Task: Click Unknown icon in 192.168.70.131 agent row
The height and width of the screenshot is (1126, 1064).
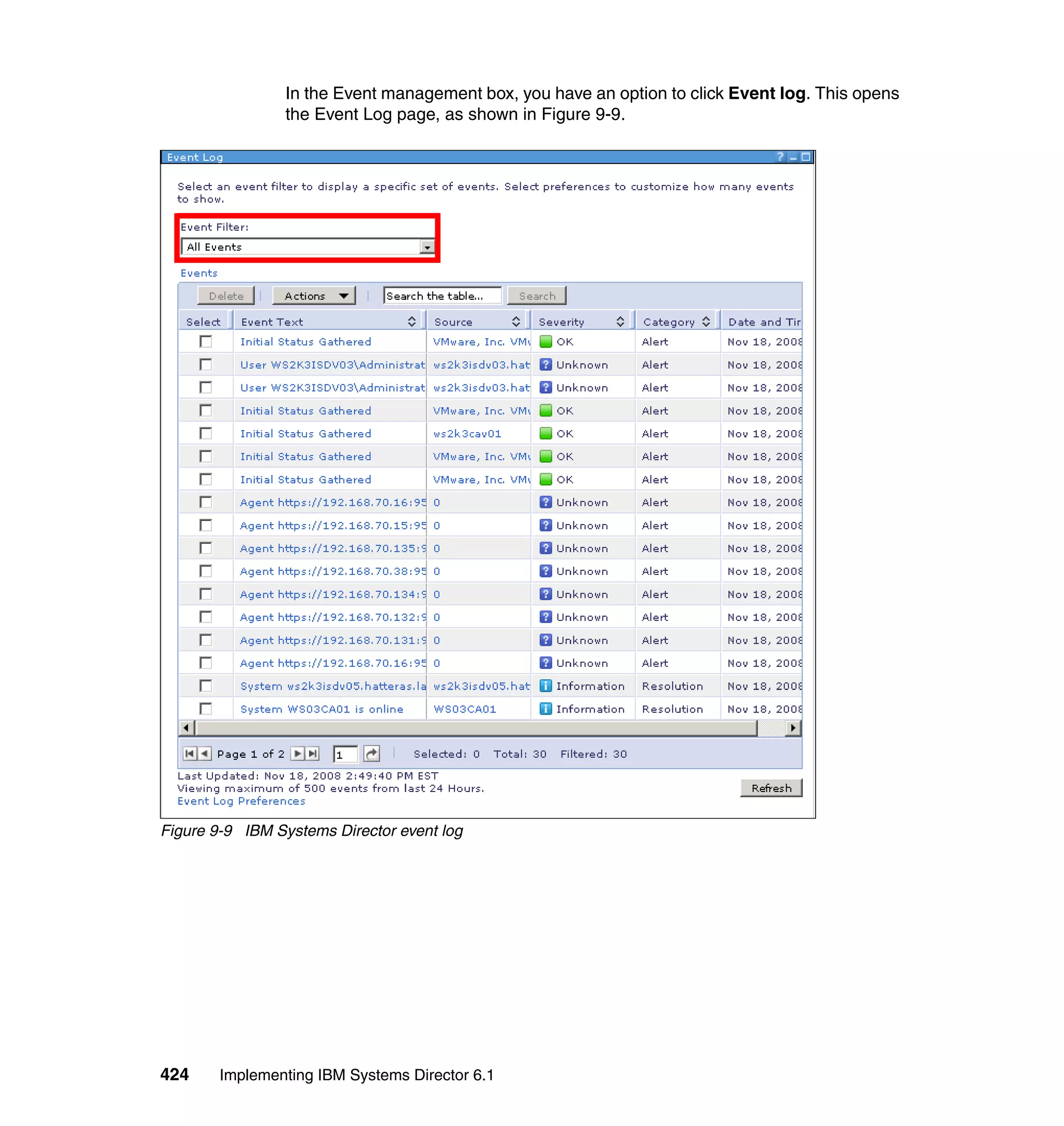Action: 546,640
